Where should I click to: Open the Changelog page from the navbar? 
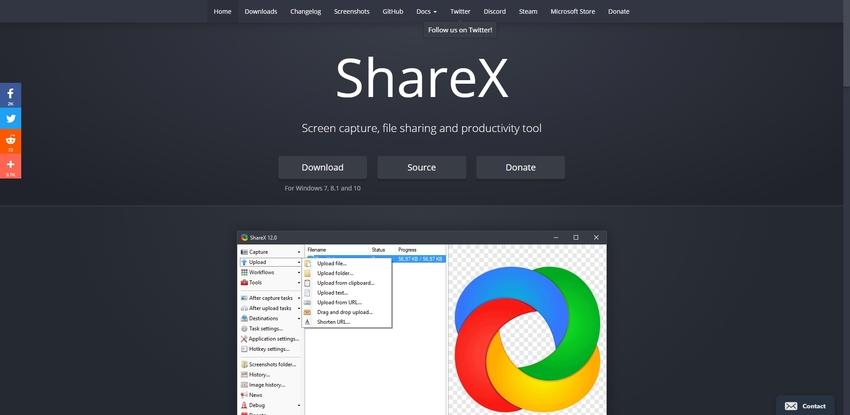[x=306, y=11]
